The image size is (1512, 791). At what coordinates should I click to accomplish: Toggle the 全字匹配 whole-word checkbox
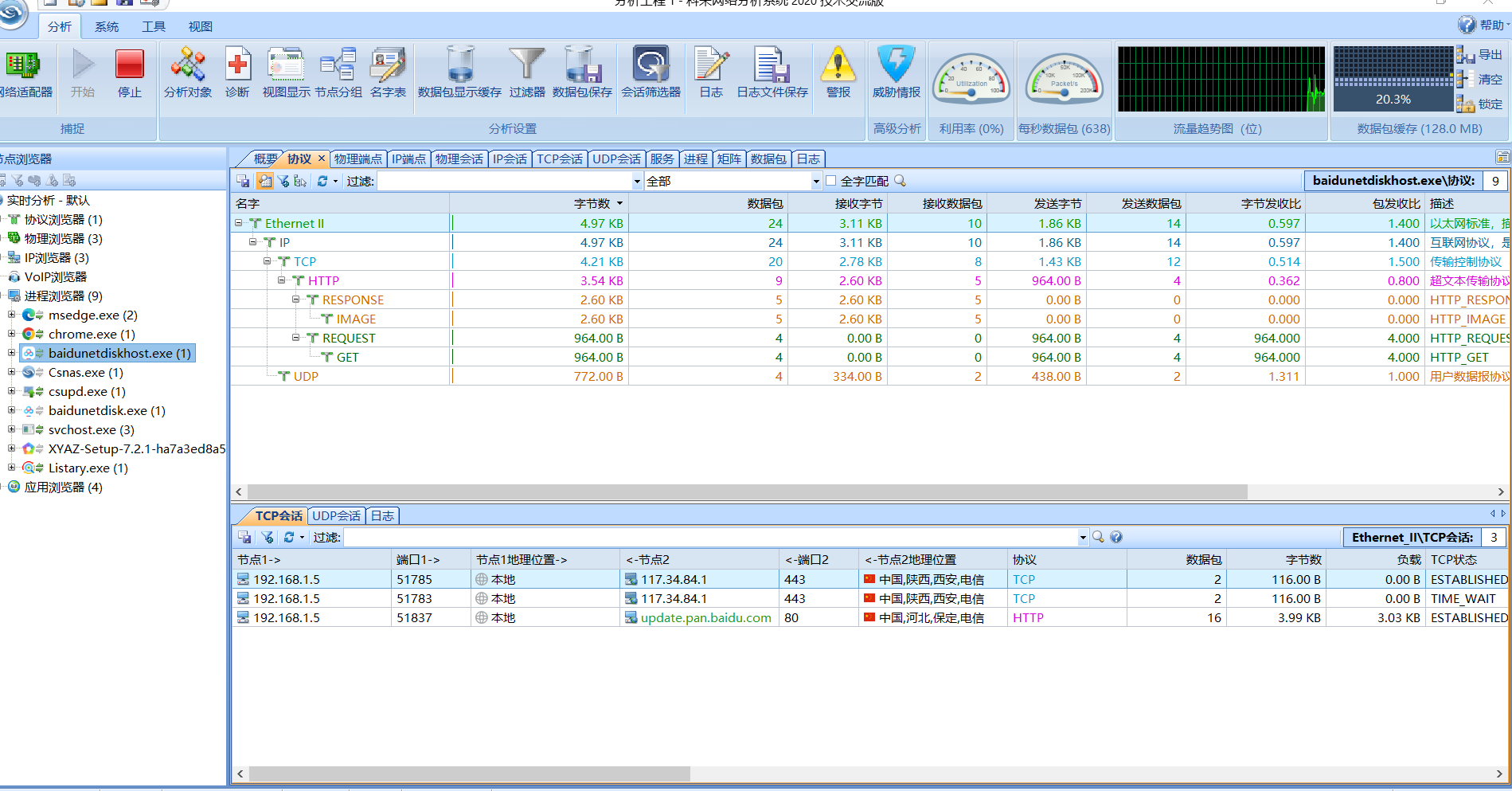click(830, 181)
